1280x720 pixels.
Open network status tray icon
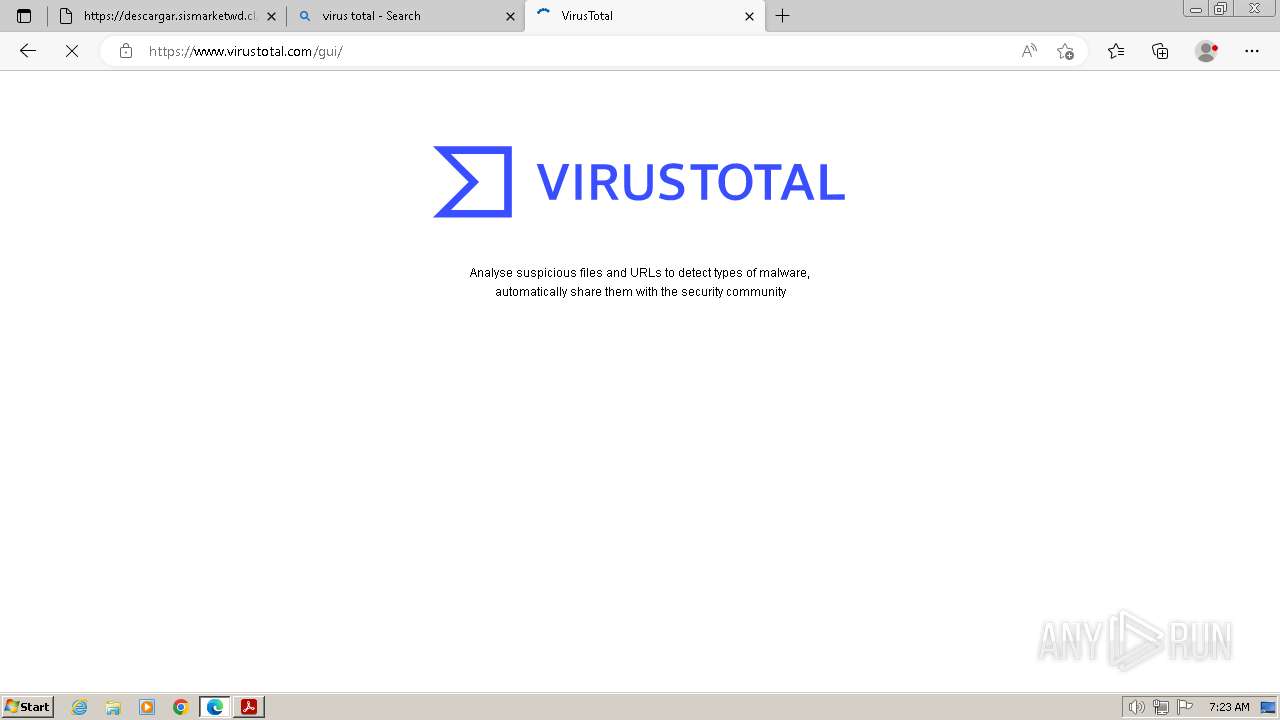pos(1161,707)
